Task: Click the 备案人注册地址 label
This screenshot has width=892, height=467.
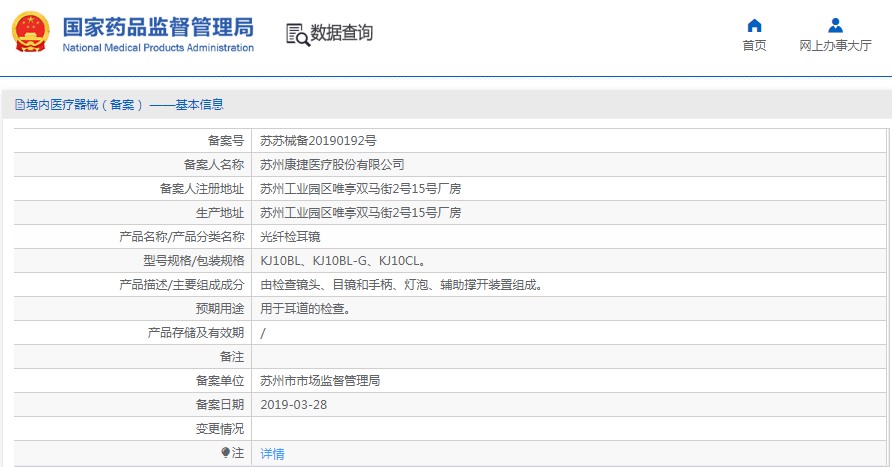Action: (x=202, y=188)
